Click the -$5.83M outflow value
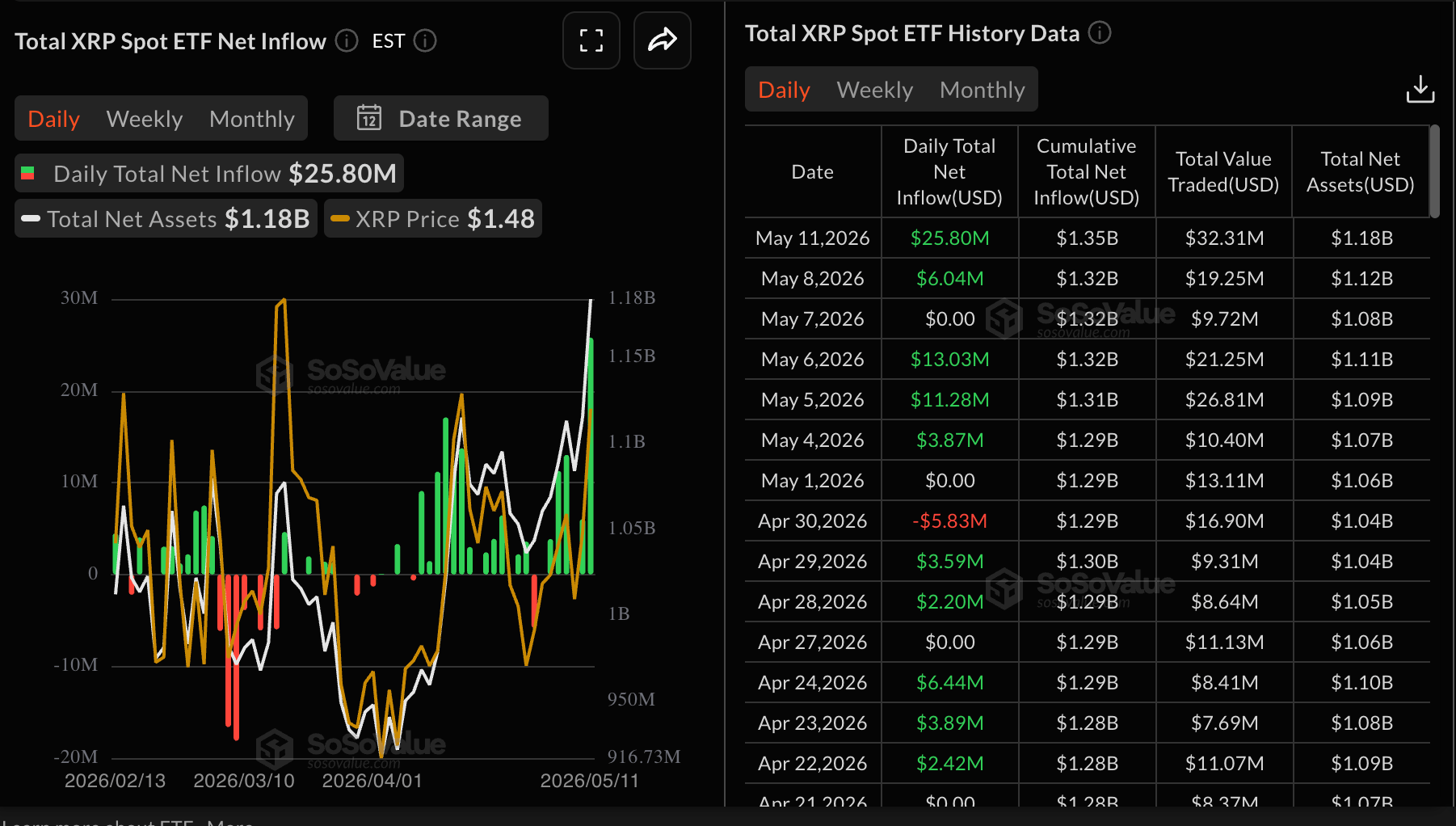Screen dimensions: 1456x826 (x=950, y=520)
